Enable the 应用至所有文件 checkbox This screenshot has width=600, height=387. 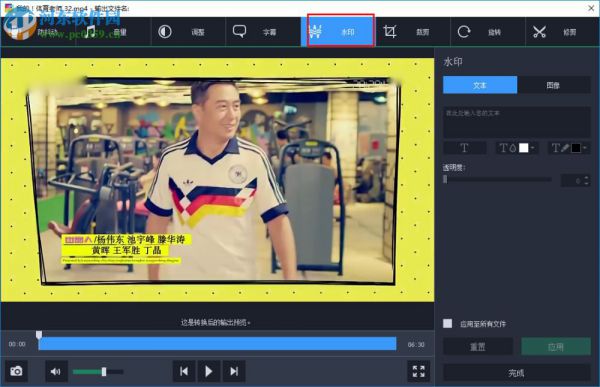447,323
